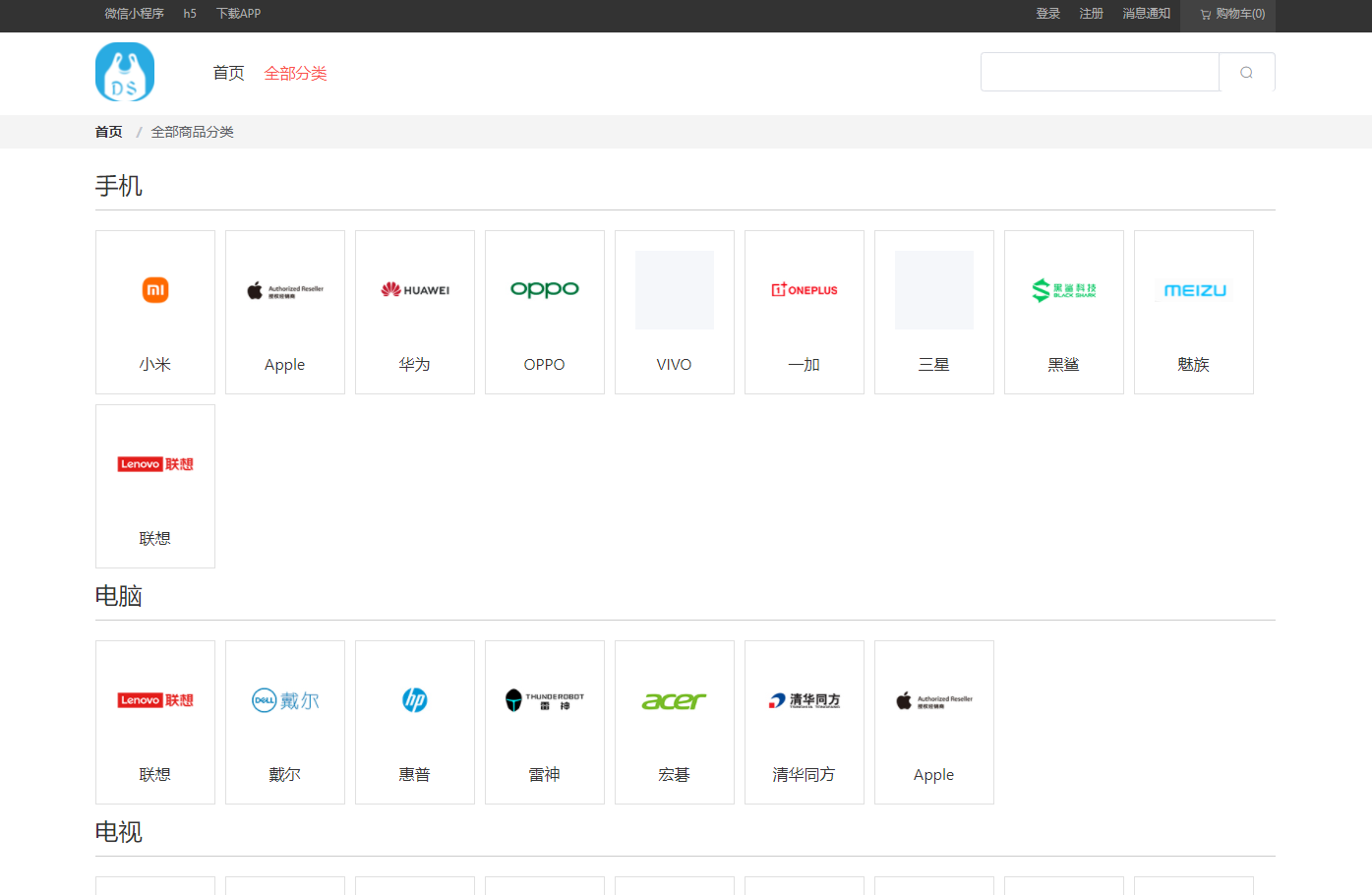Pick the Acer brand logo

tap(675, 700)
